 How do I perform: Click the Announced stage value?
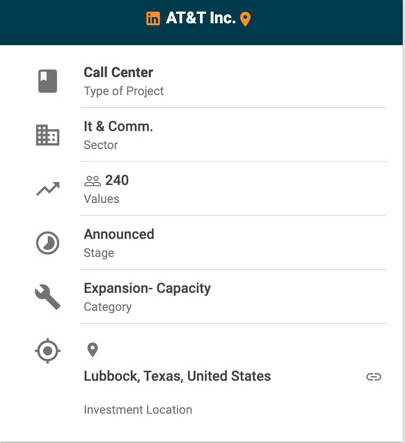click(119, 234)
